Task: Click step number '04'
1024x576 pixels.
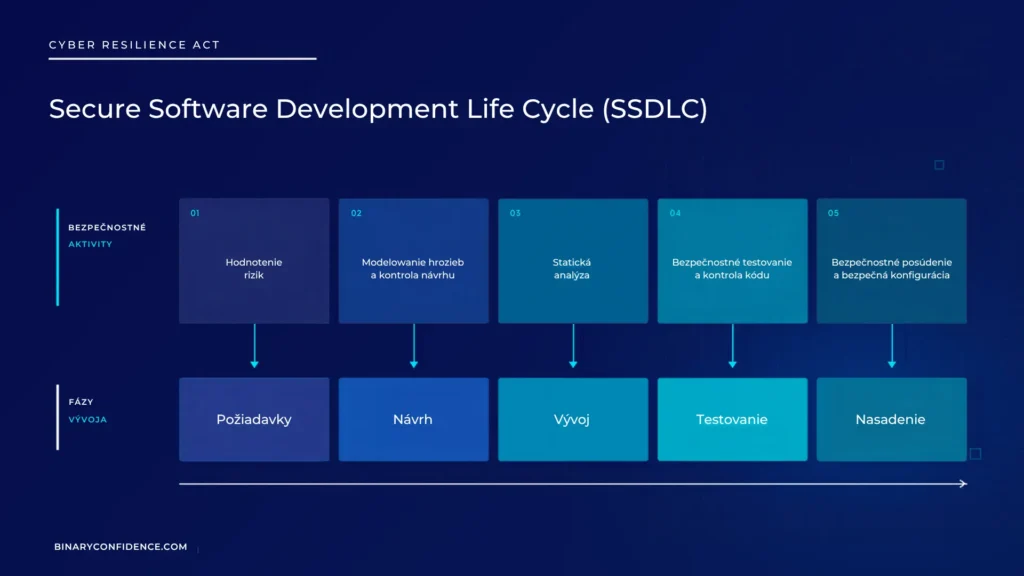Action: (675, 213)
